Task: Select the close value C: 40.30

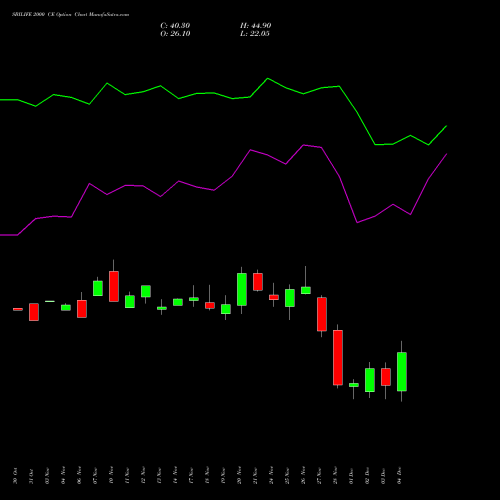Action: pyautogui.click(x=175, y=26)
